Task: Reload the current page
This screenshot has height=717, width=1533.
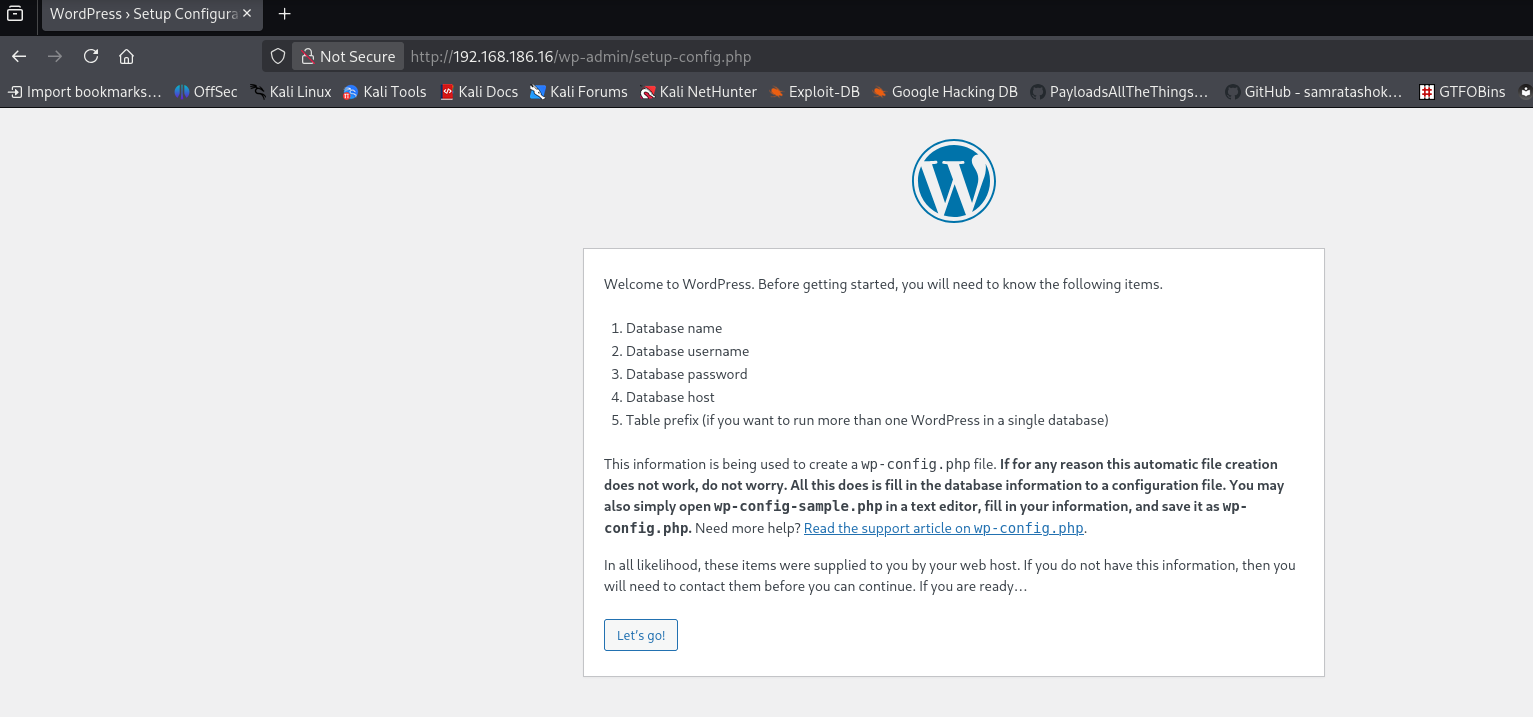Action: [90, 56]
